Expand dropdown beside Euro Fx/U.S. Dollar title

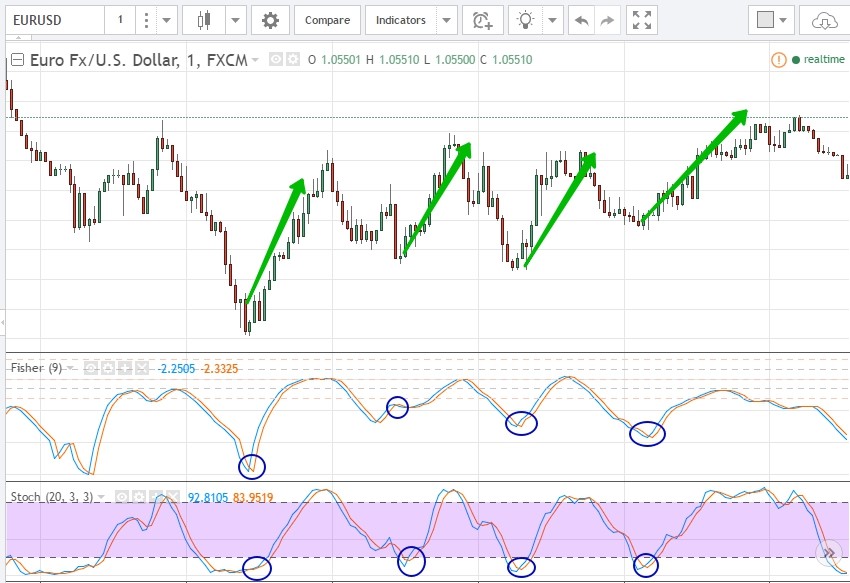click(255, 60)
